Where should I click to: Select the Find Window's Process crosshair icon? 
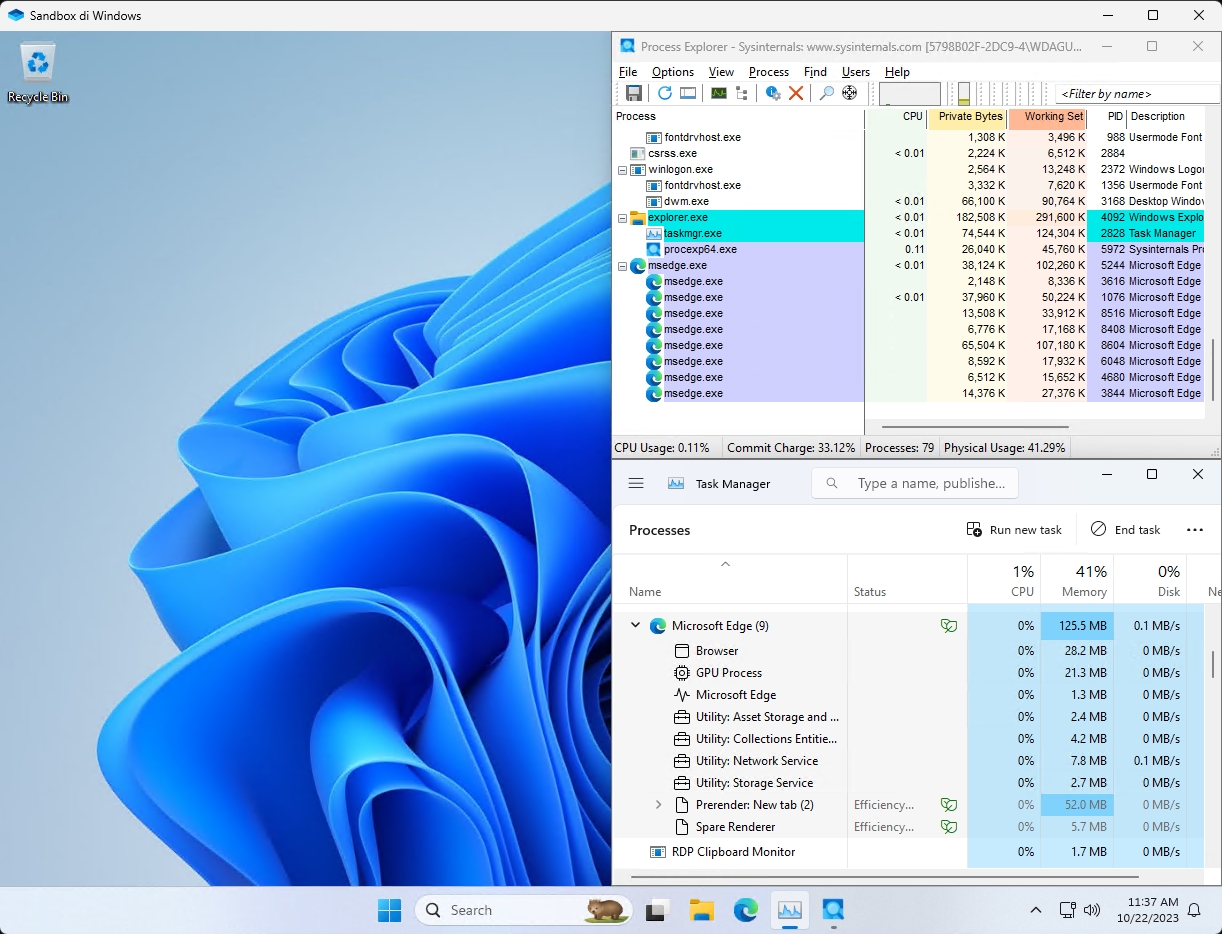(x=850, y=93)
